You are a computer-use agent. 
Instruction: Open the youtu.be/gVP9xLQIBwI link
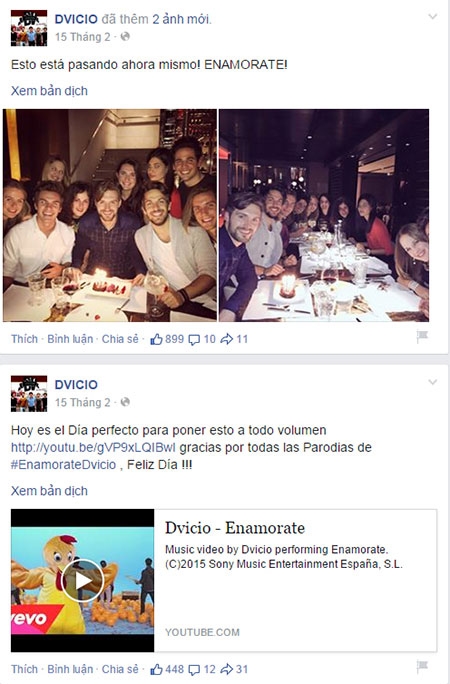93,447
